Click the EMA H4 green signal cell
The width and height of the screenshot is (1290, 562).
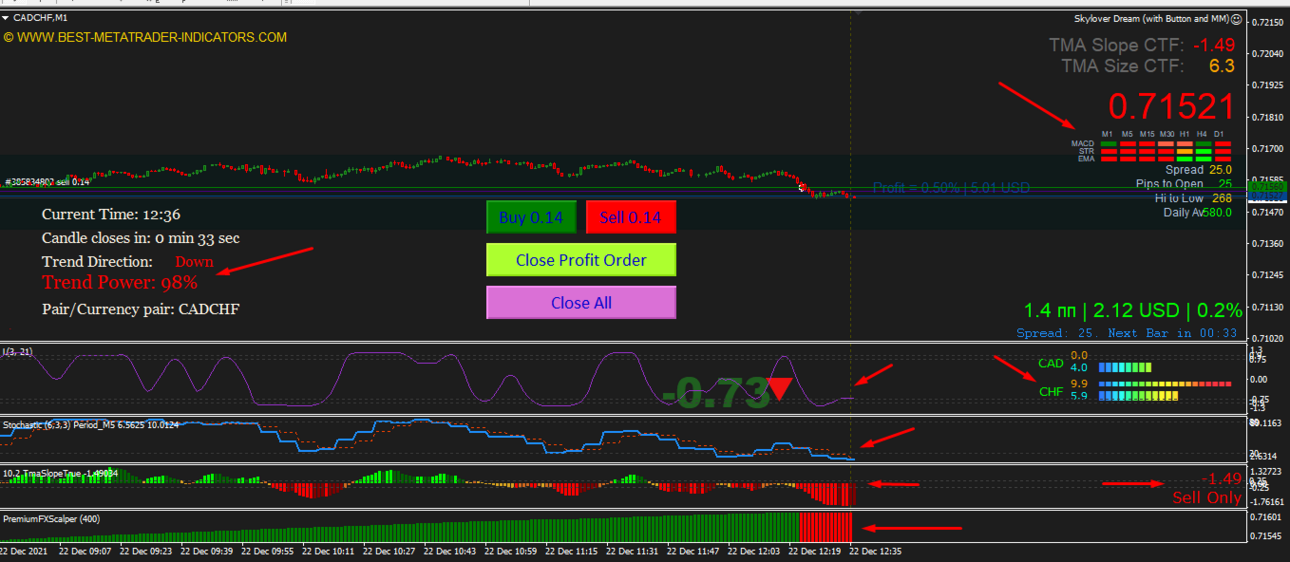[1204, 158]
